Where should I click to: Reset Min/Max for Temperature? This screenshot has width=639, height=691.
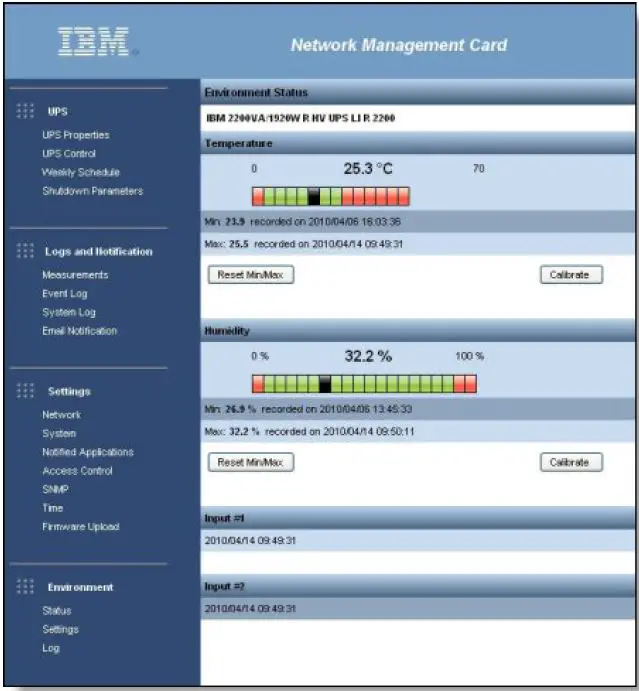(x=251, y=275)
